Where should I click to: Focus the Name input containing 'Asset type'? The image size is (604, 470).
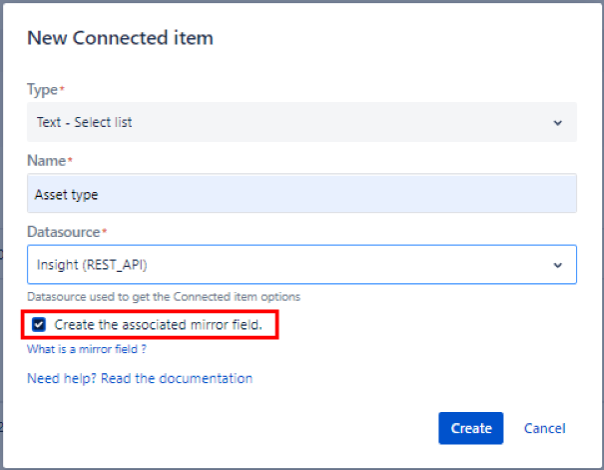pos(300,194)
